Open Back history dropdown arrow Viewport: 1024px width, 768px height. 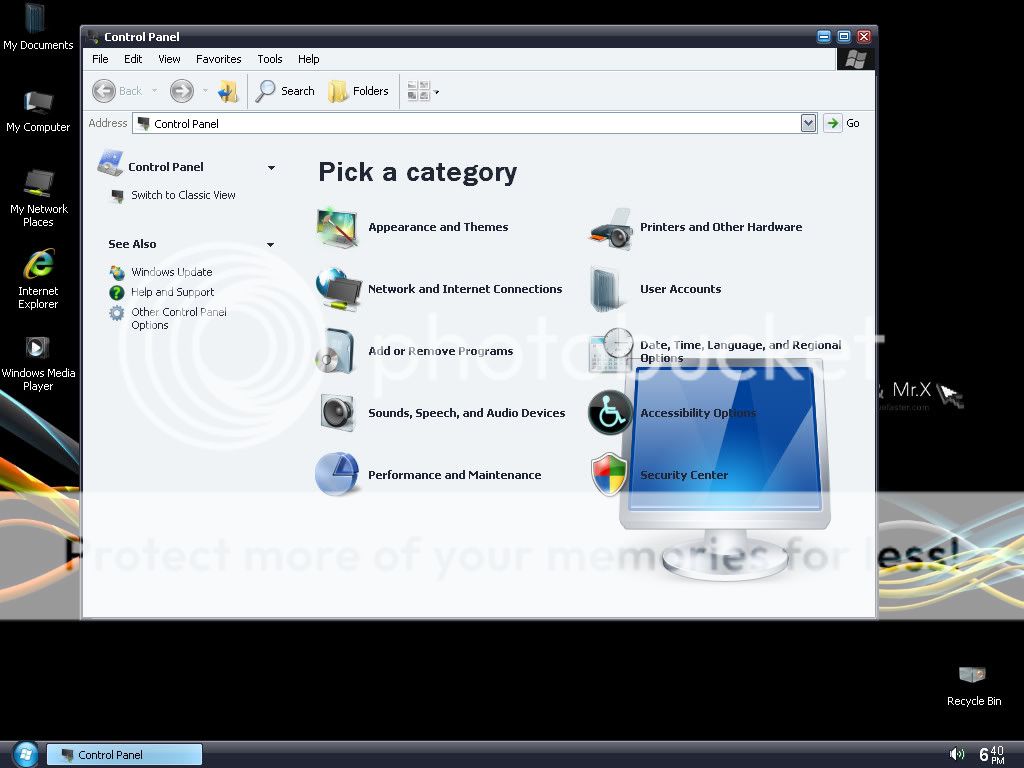tap(154, 91)
